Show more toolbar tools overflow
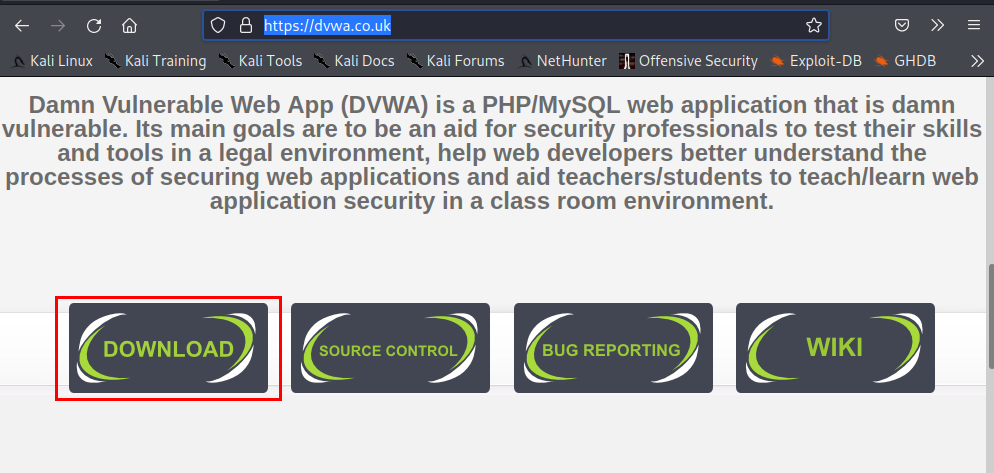The image size is (994, 473). pyautogui.click(x=937, y=25)
